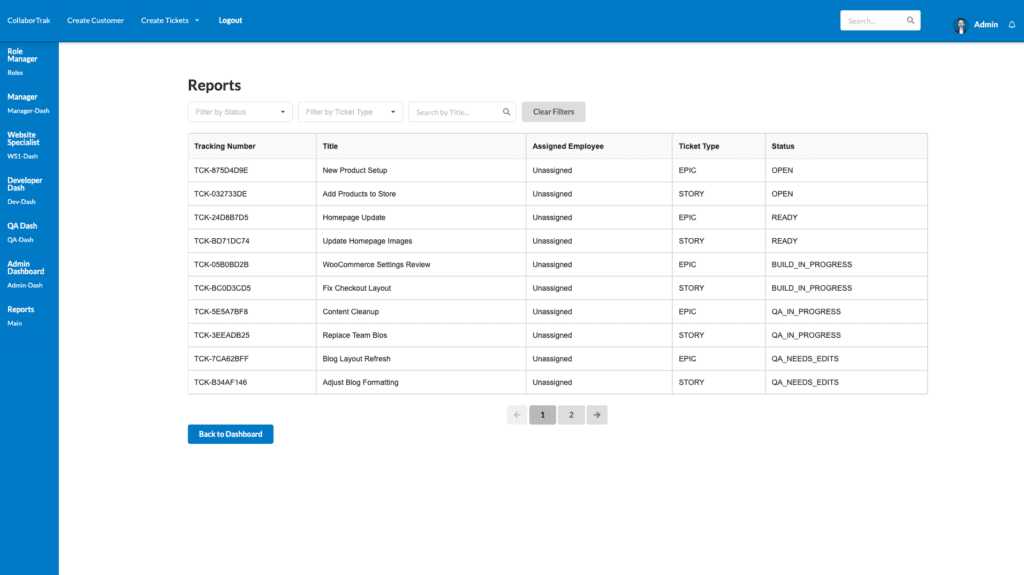Open the Manager-Dash sidebar link

(28, 111)
